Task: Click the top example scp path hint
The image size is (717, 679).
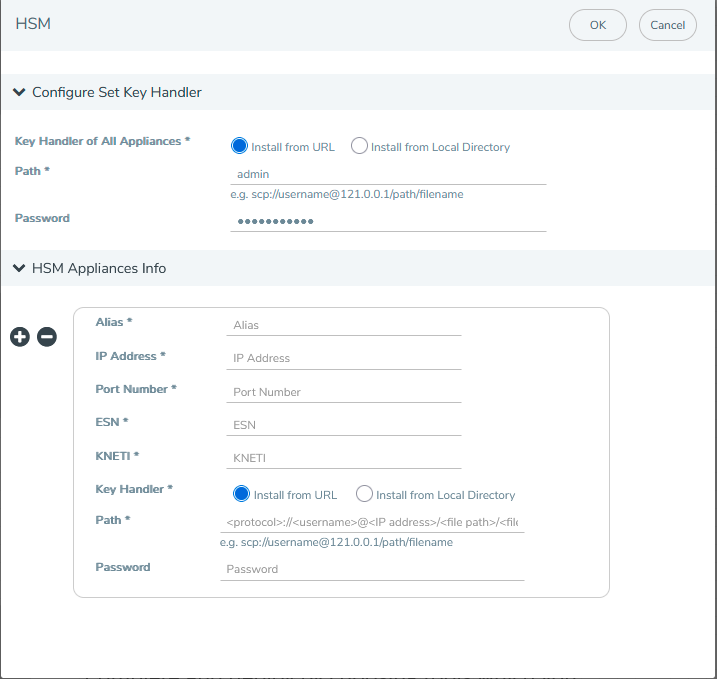Action: pyautogui.click(x=347, y=195)
